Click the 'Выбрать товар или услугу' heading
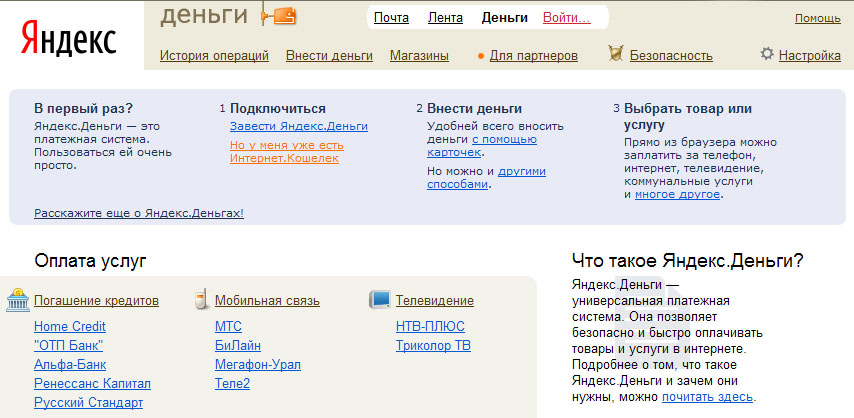This screenshot has height=418, width=854. [x=688, y=117]
